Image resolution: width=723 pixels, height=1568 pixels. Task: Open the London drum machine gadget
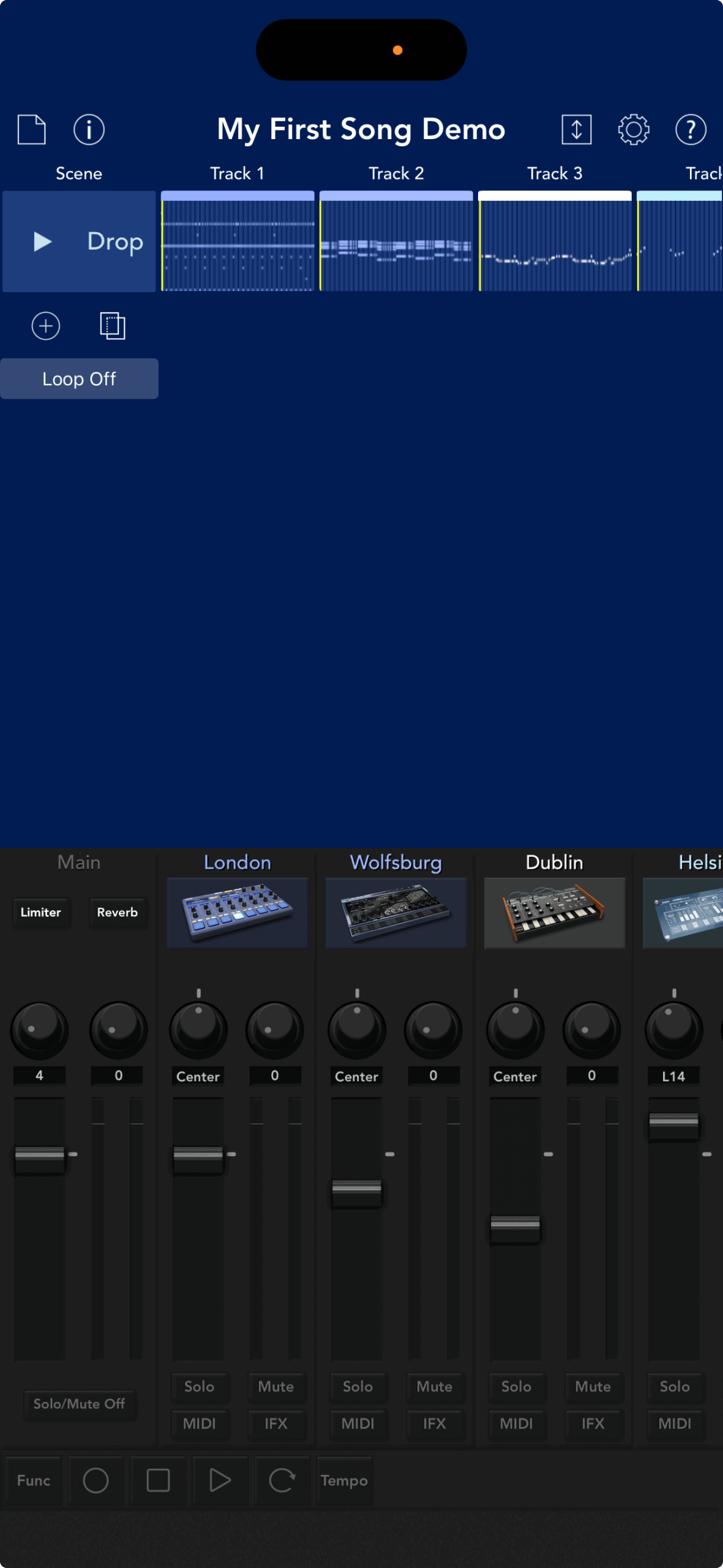[238, 913]
